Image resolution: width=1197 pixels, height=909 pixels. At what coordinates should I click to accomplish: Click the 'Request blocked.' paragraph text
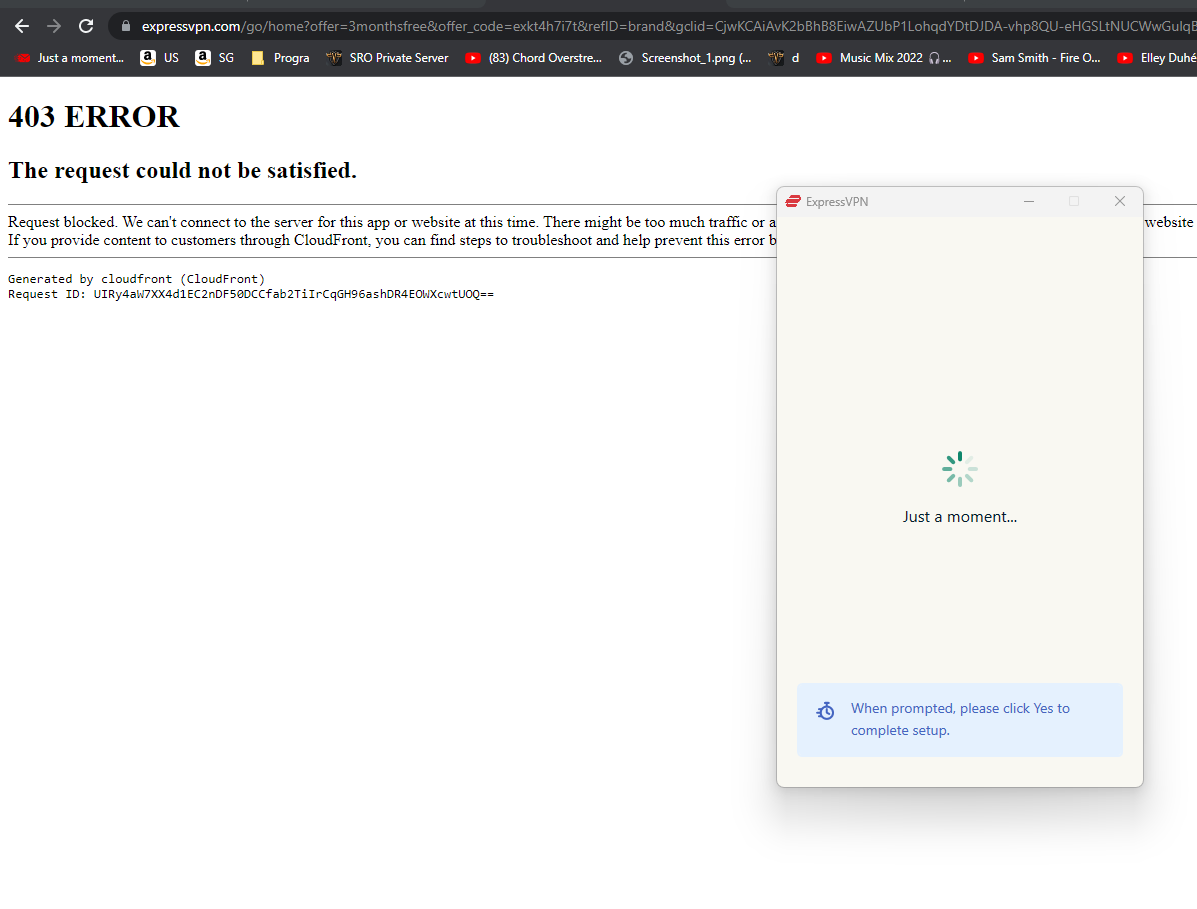[392, 230]
